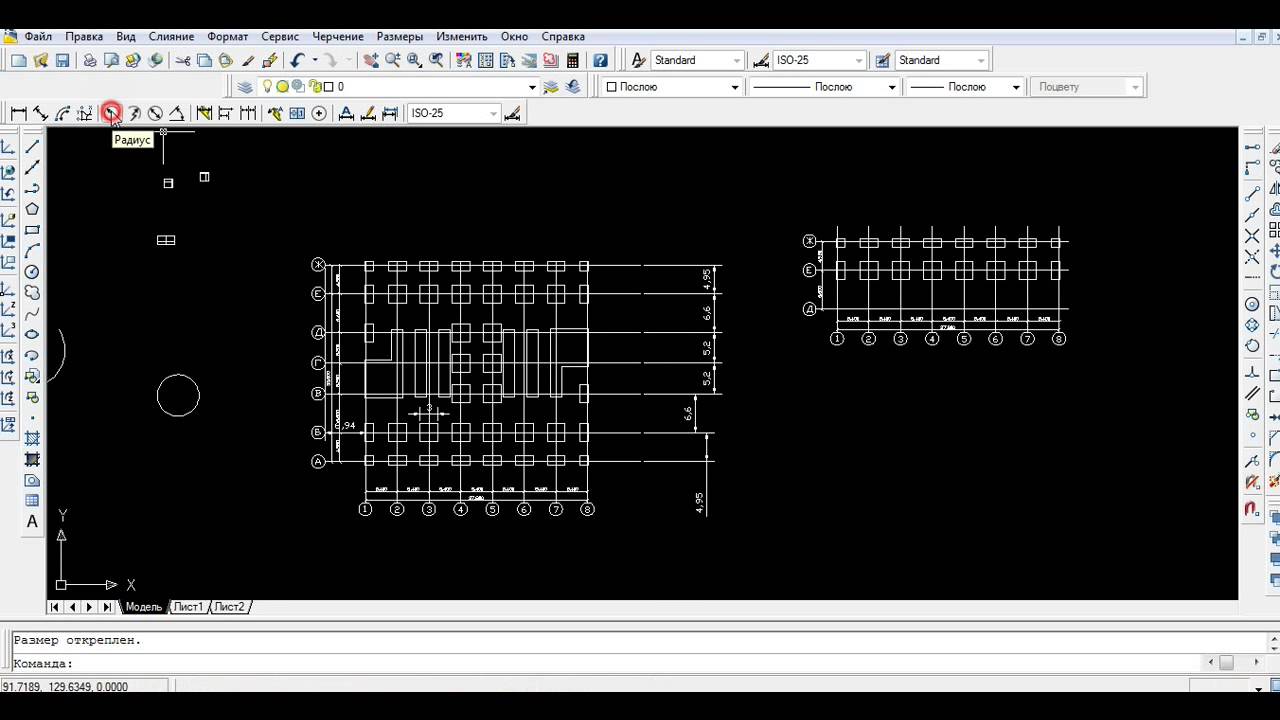Select the Polygon draw tool
The width and height of the screenshot is (1280, 720).
point(32,209)
